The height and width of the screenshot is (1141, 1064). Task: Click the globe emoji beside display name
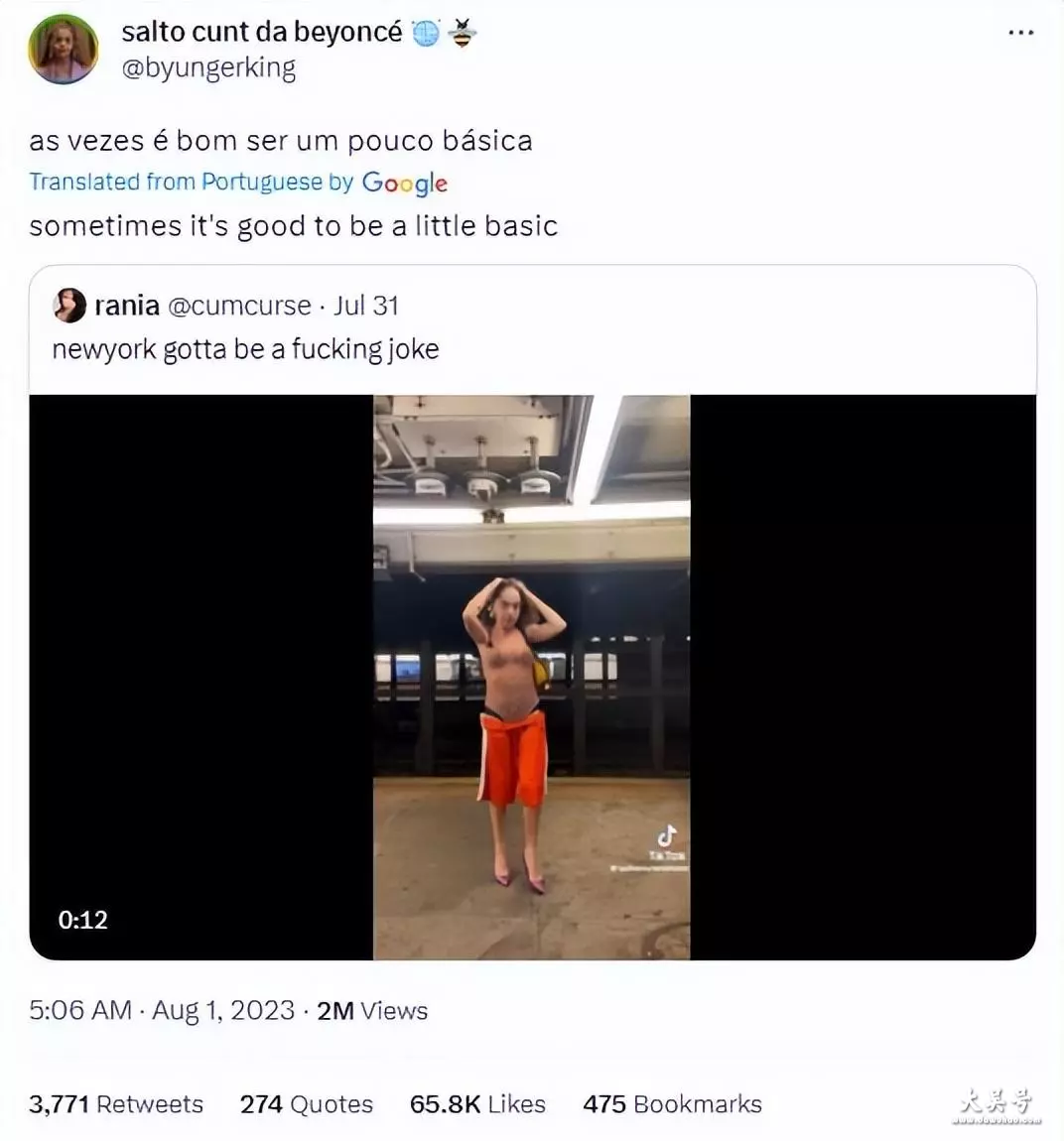coord(426,33)
